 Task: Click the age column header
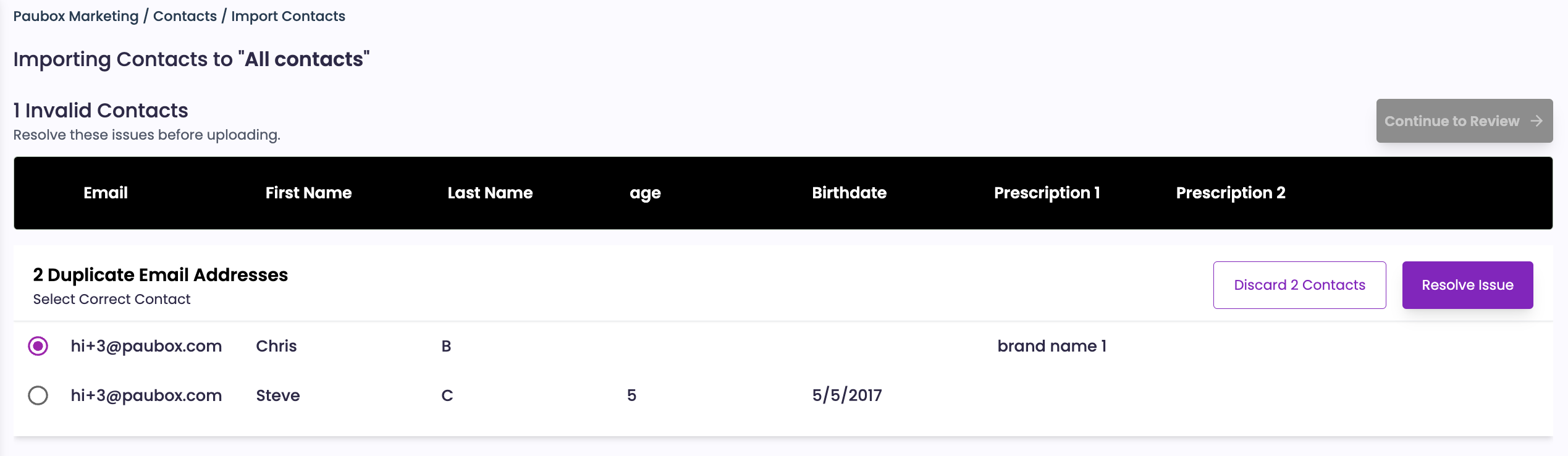point(645,193)
